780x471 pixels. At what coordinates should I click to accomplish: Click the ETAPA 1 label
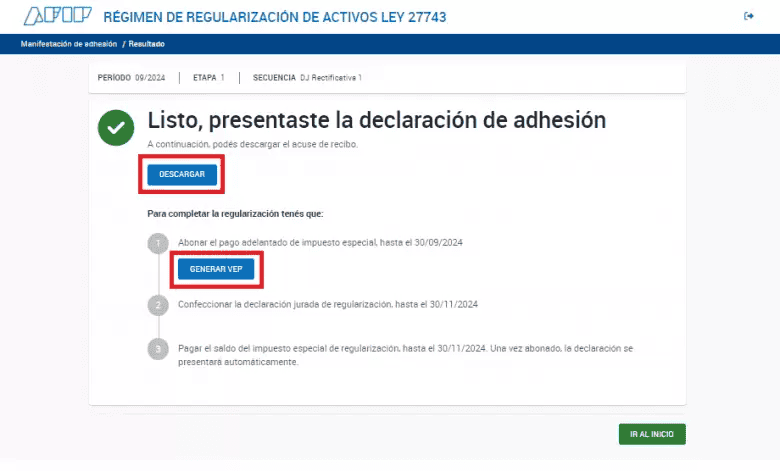pyautogui.click(x=208, y=77)
